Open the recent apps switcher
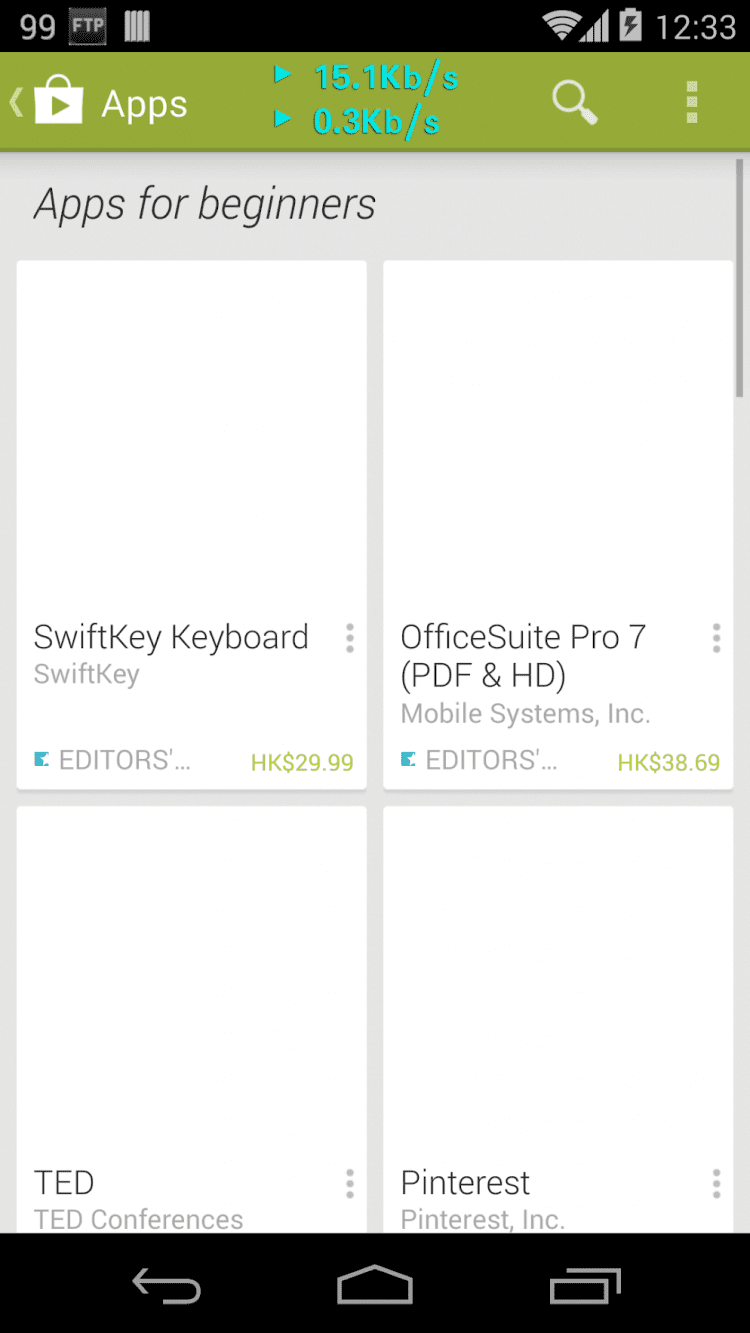The width and height of the screenshot is (750, 1333). pyautogui.click(x=585, y=1285)
